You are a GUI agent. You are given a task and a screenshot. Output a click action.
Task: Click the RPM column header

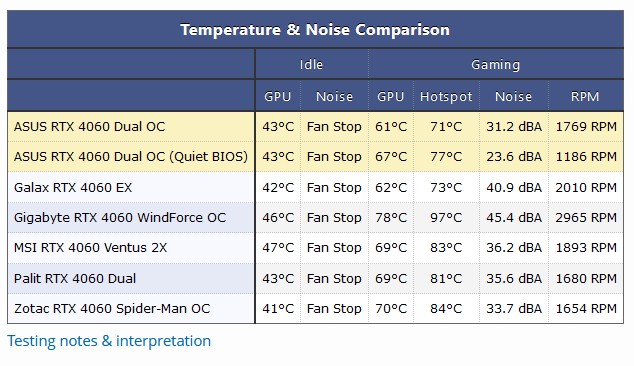pos(585,97)
